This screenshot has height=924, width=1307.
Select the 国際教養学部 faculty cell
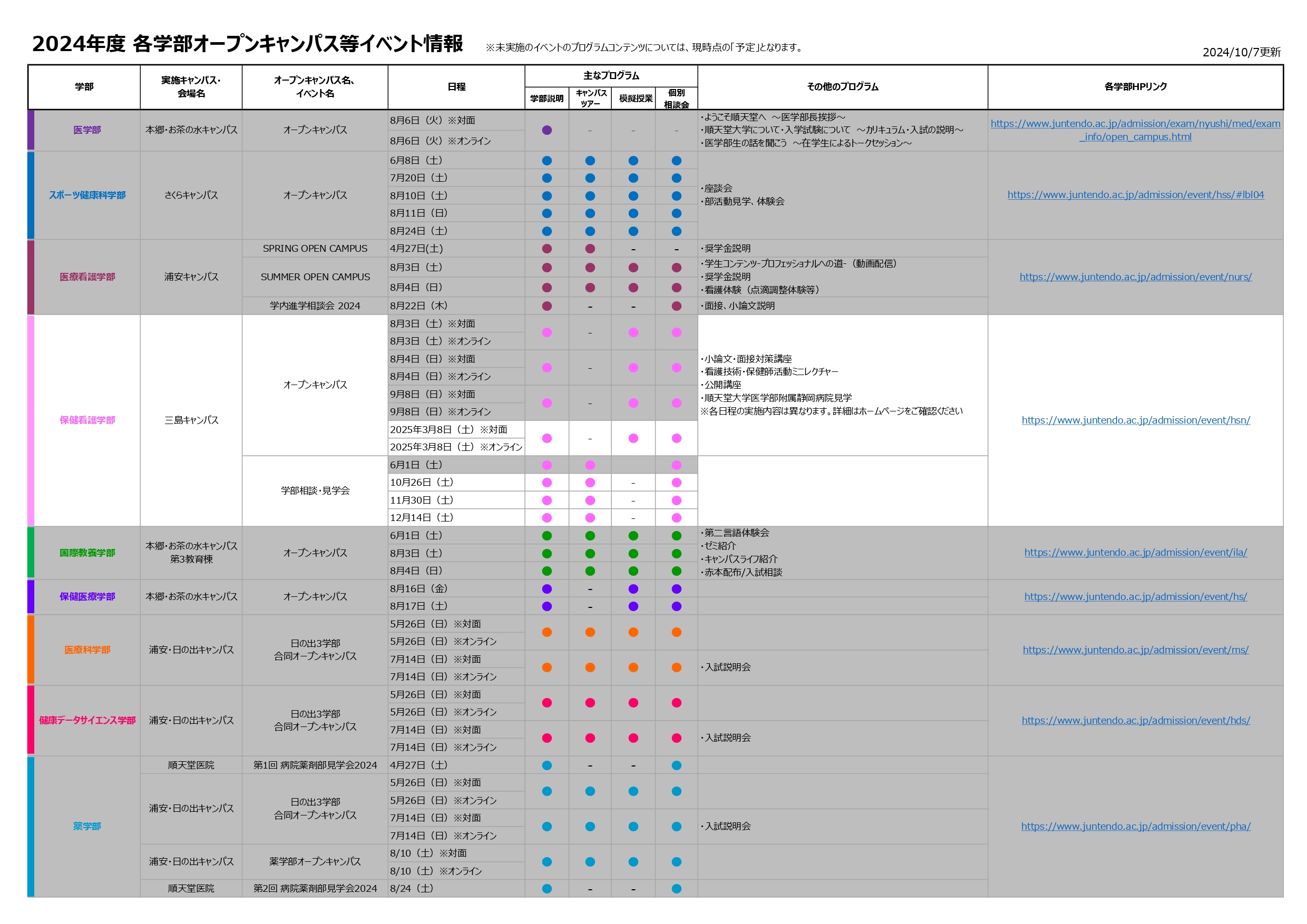87,553
